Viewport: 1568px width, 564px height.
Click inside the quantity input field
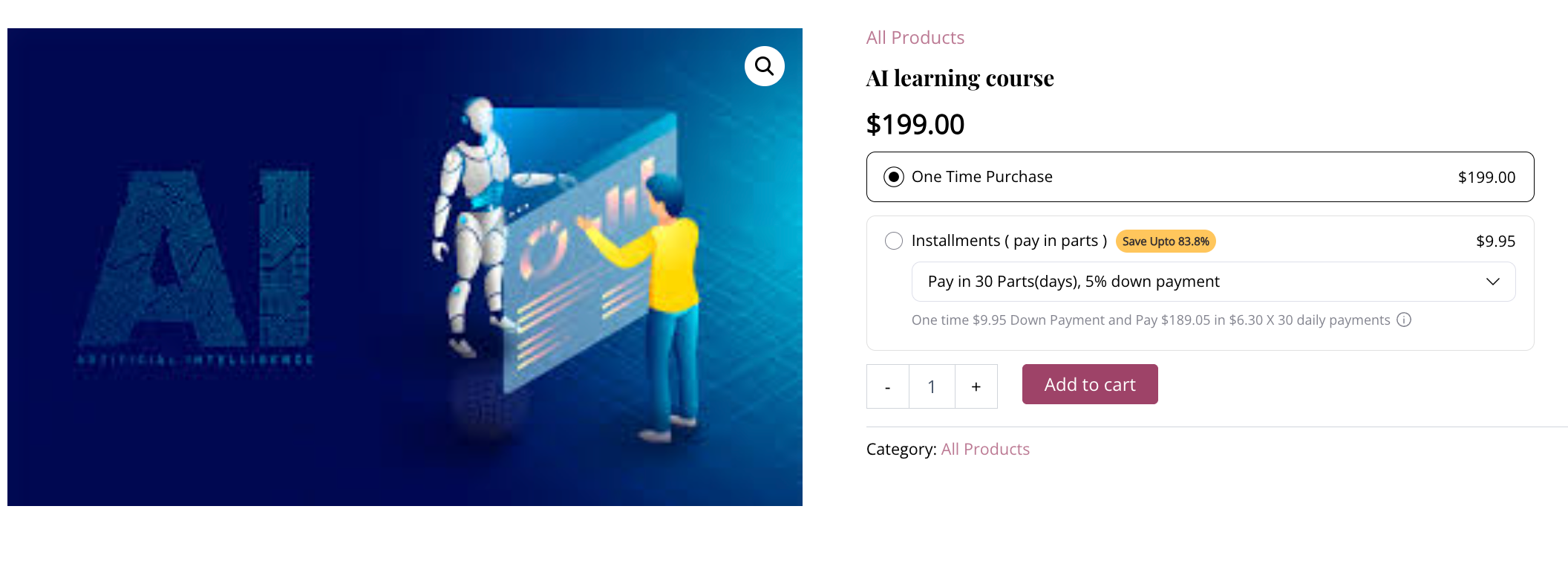(x=932, y=386)
